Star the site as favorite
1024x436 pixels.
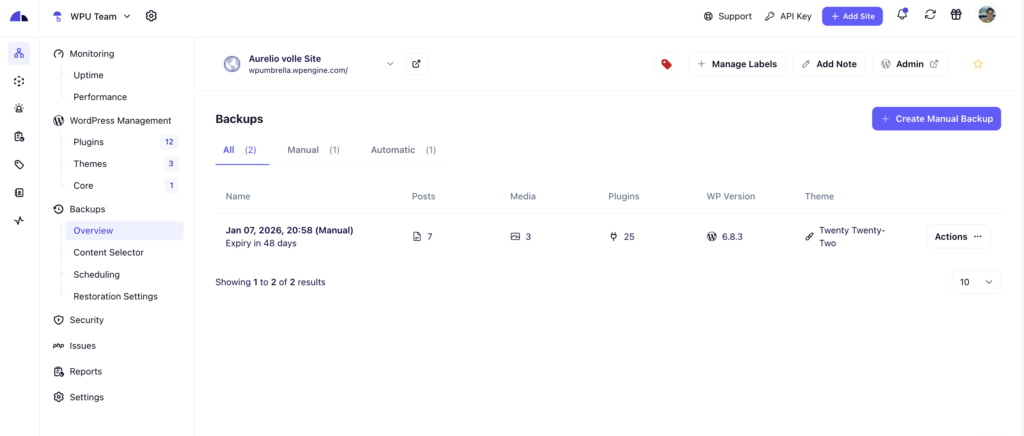point(978,64)
